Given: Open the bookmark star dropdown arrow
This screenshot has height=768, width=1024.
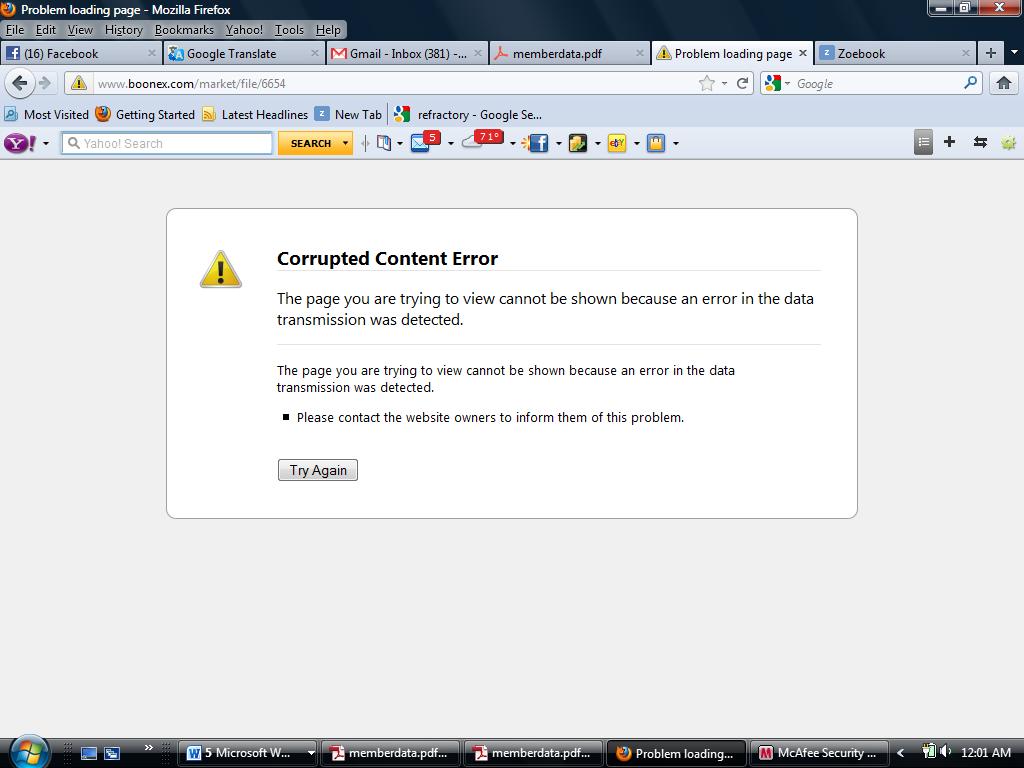Looking at the screenshot, I should point(724,84).
